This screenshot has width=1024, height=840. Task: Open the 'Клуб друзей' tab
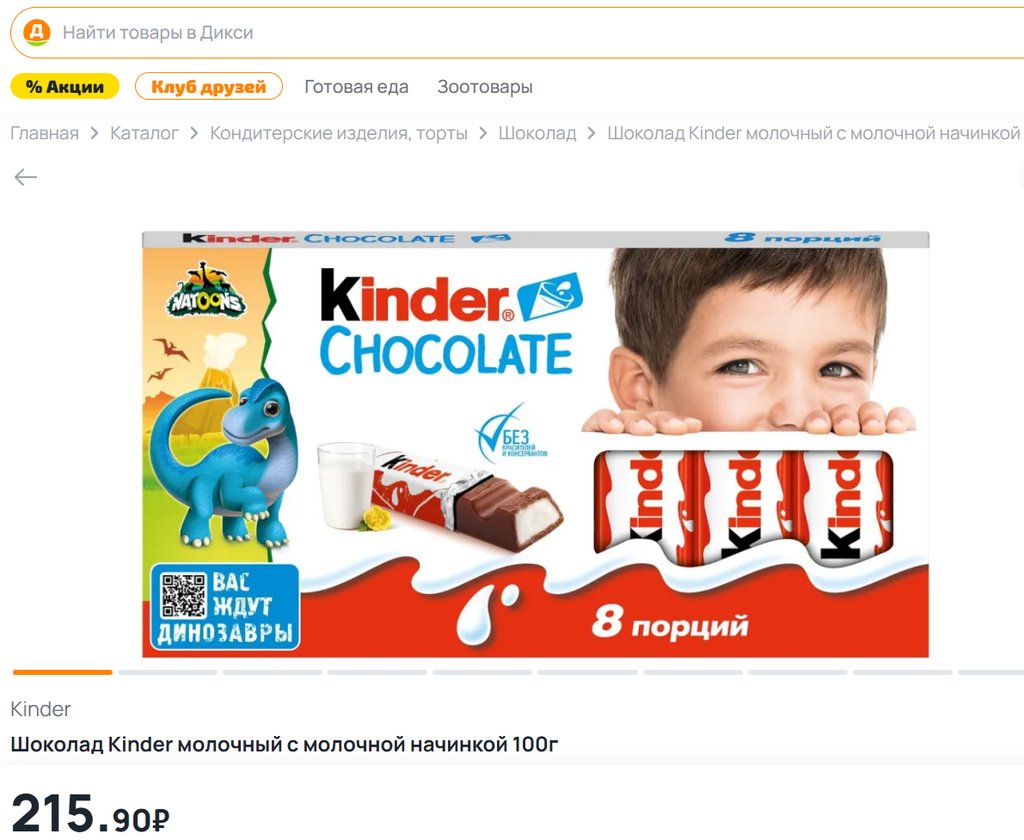click(x=209, y=86)
